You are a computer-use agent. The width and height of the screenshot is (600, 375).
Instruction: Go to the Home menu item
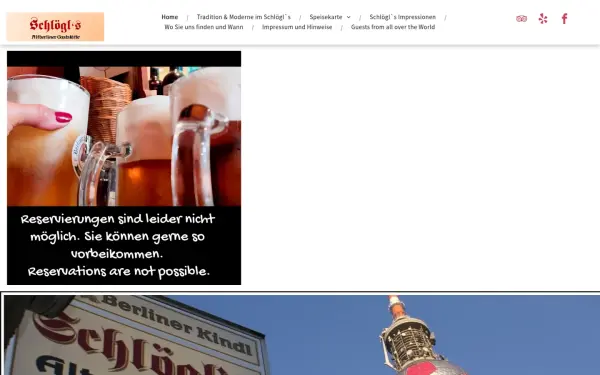(x=170, y=17)
